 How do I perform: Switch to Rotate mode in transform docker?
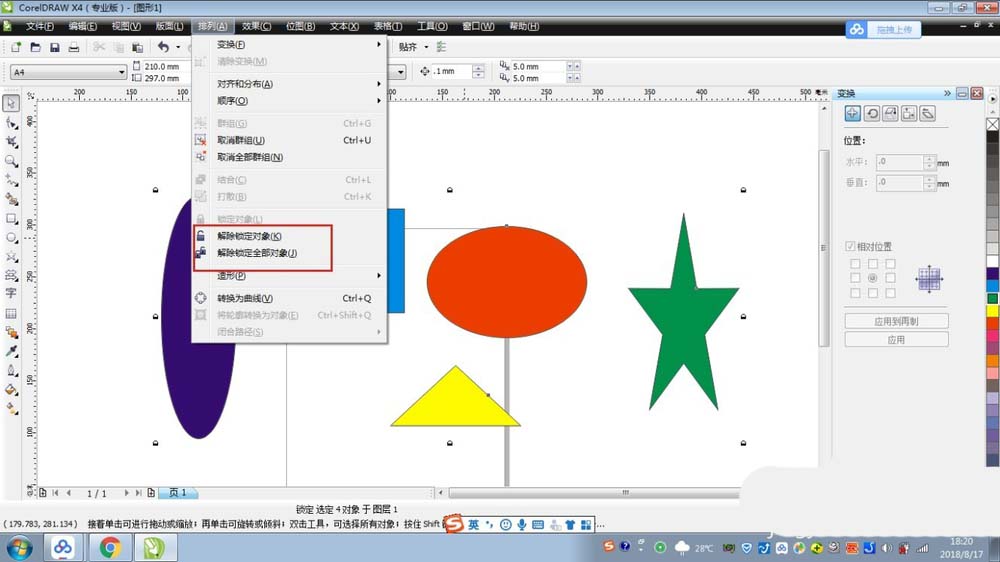point(872,114)
